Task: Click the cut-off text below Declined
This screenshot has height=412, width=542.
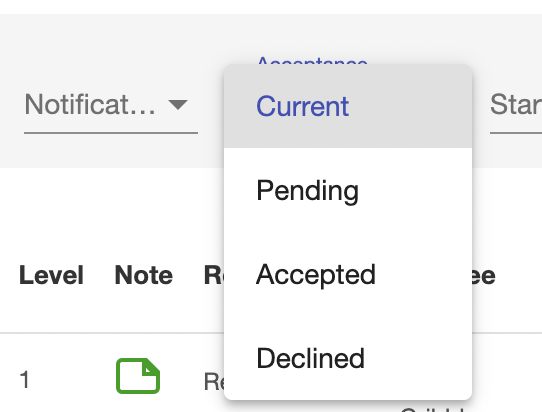Action: (x=432, y=409)
